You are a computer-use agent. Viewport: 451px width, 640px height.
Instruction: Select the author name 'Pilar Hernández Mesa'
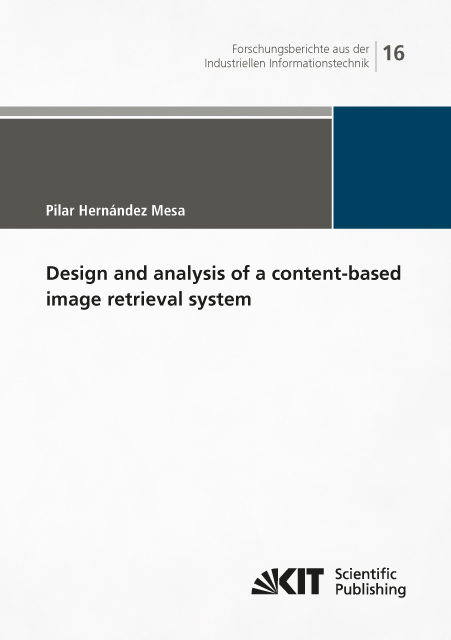tap(116, 211)
